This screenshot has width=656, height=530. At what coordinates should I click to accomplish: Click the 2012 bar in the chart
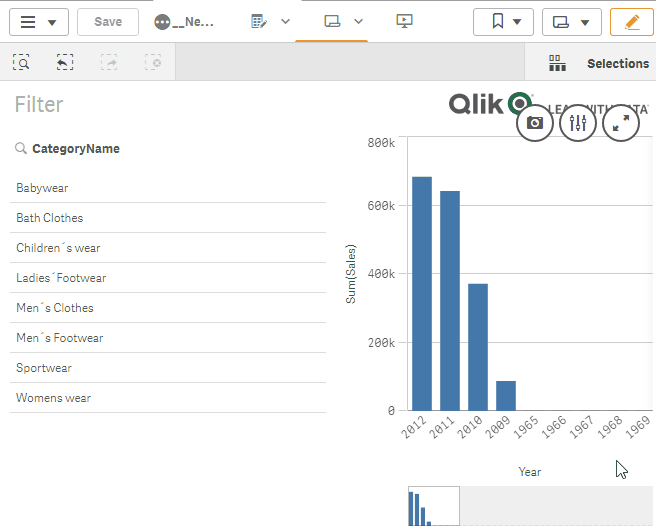[422, 294]
